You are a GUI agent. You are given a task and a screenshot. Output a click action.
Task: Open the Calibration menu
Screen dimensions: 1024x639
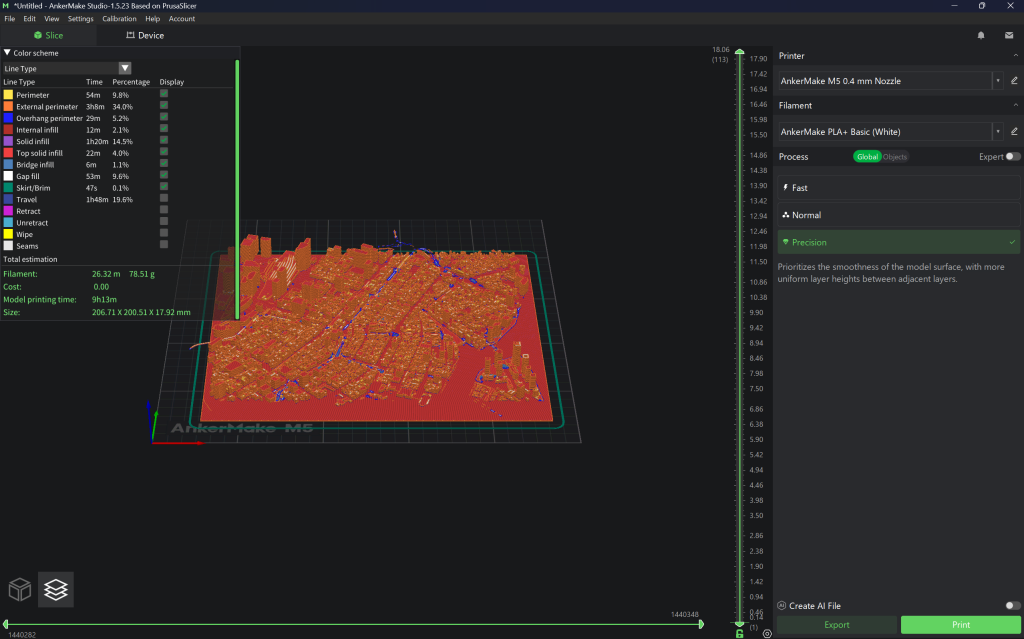click(x=119, y=19)
